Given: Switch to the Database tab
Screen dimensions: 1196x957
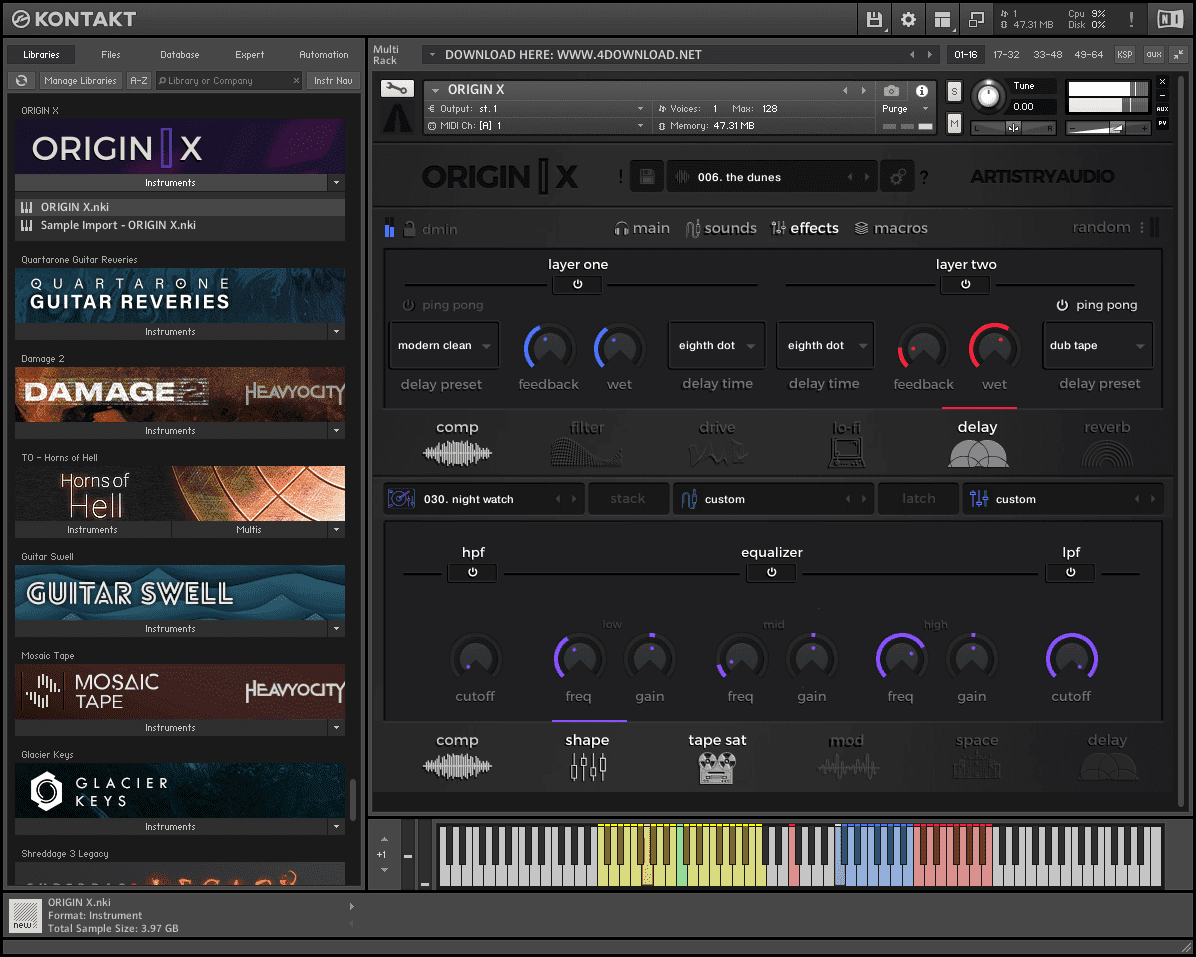Looking at the screenshot, I should (179, 55).
